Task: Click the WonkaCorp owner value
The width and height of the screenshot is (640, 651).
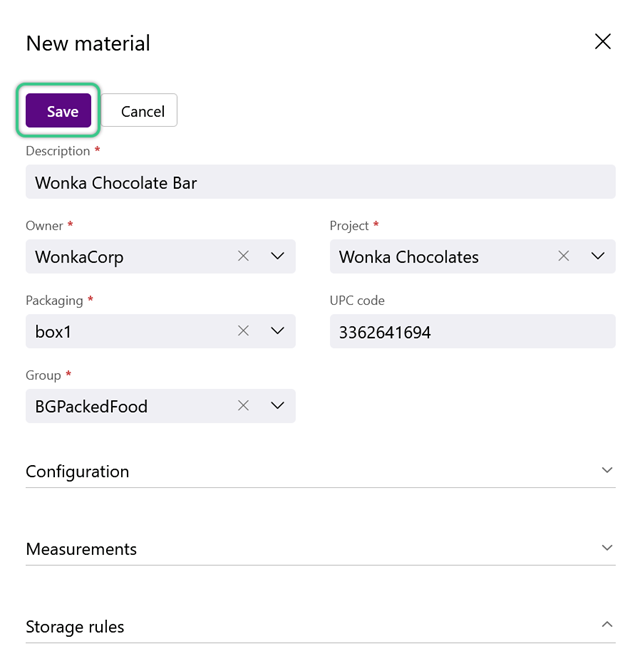Action: click(x=79, y=257)
